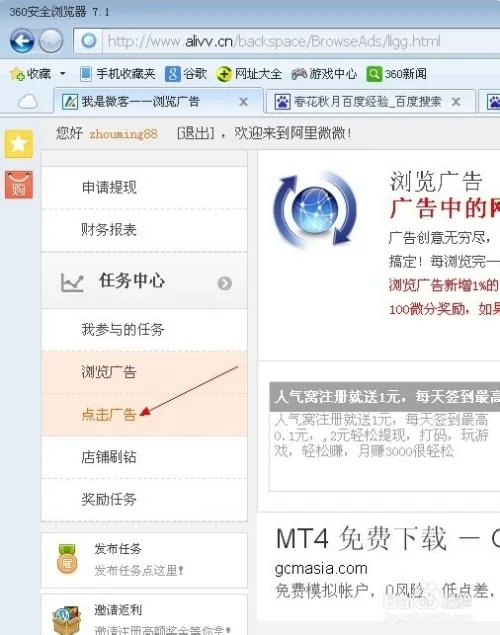The image size is (500, 635).
Task: Go back with the browser back arrow
Action: [22, 41]
